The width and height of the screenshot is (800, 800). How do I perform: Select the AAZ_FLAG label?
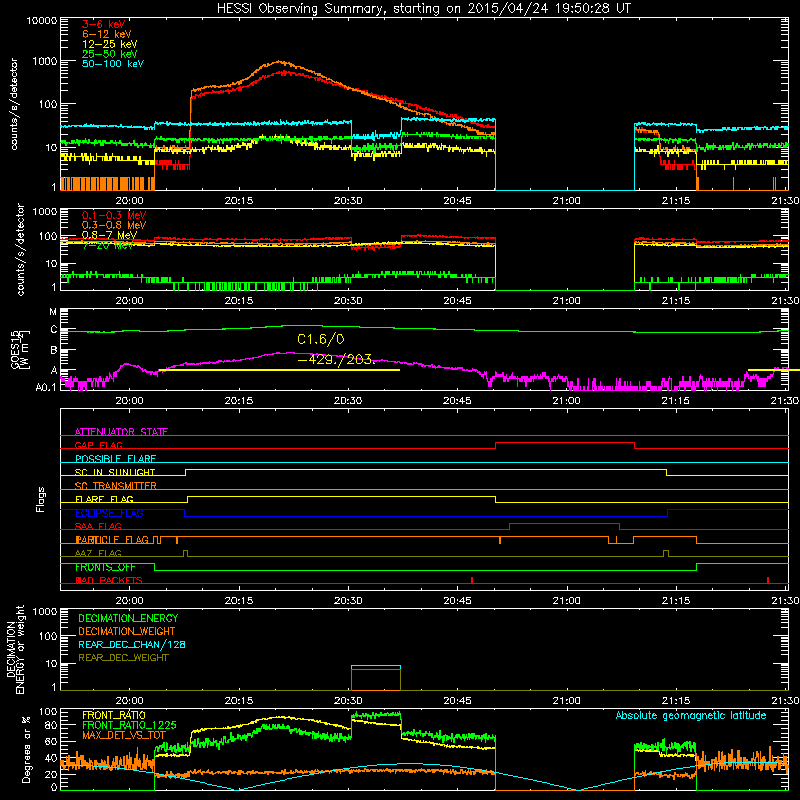(x=98, y=553)
